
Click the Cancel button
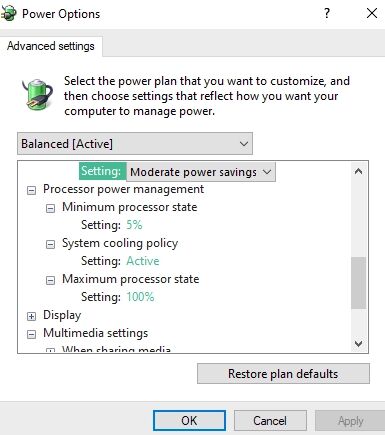click(270, 421)
